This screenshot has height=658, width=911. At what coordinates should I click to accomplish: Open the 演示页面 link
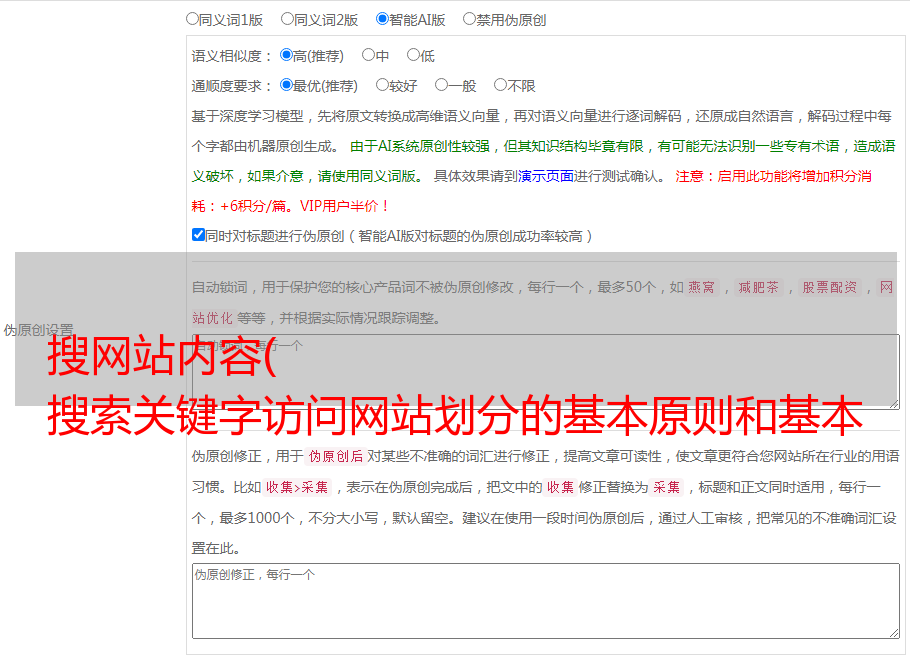pos(545,176)
